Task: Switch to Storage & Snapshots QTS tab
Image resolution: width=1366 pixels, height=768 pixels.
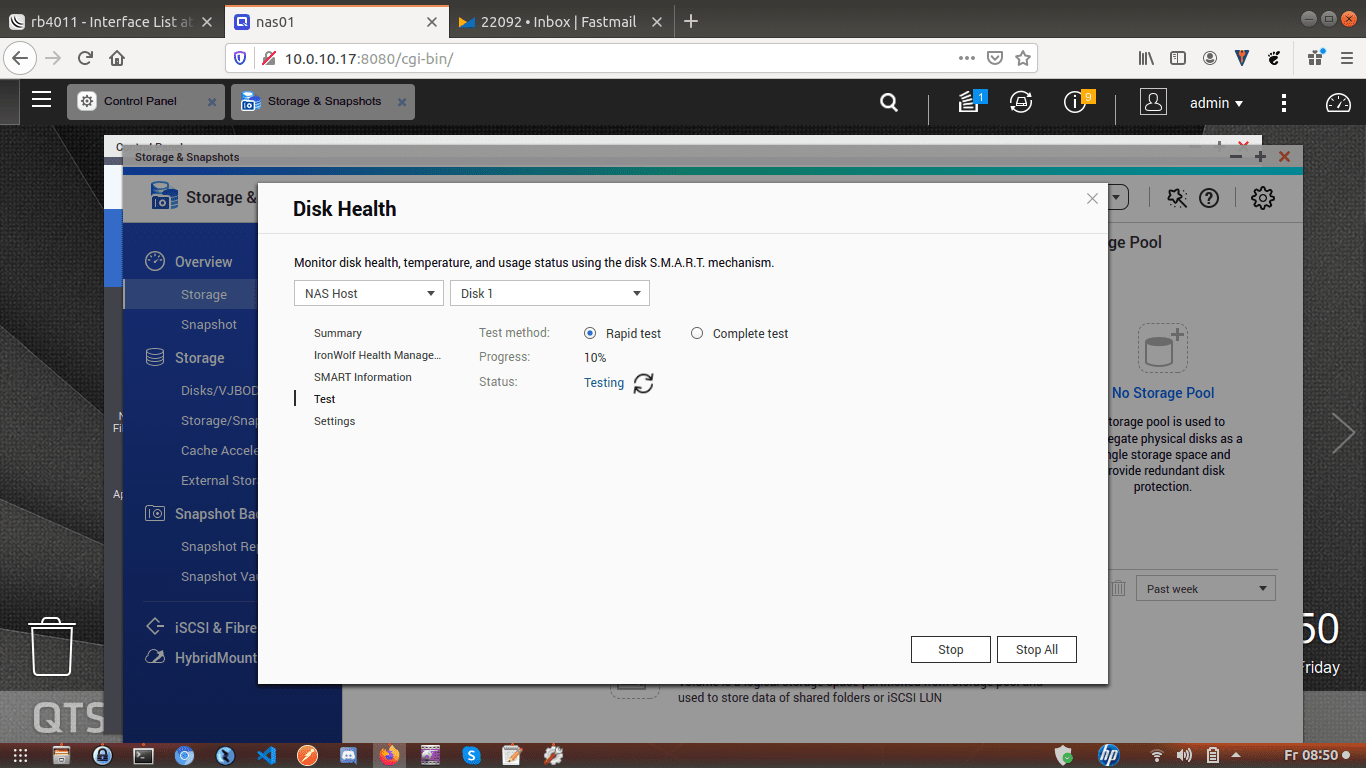Action: point(324,101)
